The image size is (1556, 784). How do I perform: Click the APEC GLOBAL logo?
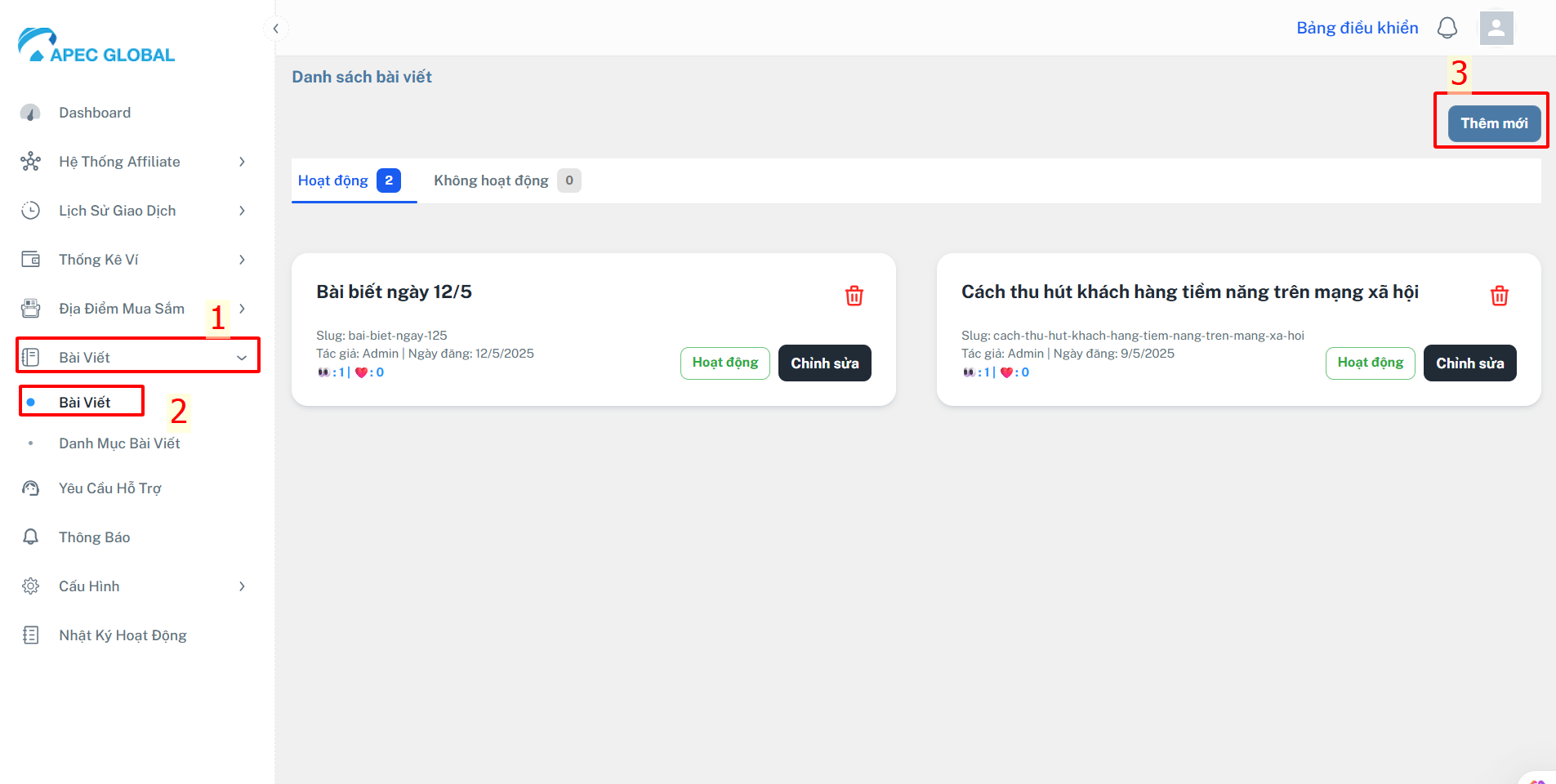96,46
